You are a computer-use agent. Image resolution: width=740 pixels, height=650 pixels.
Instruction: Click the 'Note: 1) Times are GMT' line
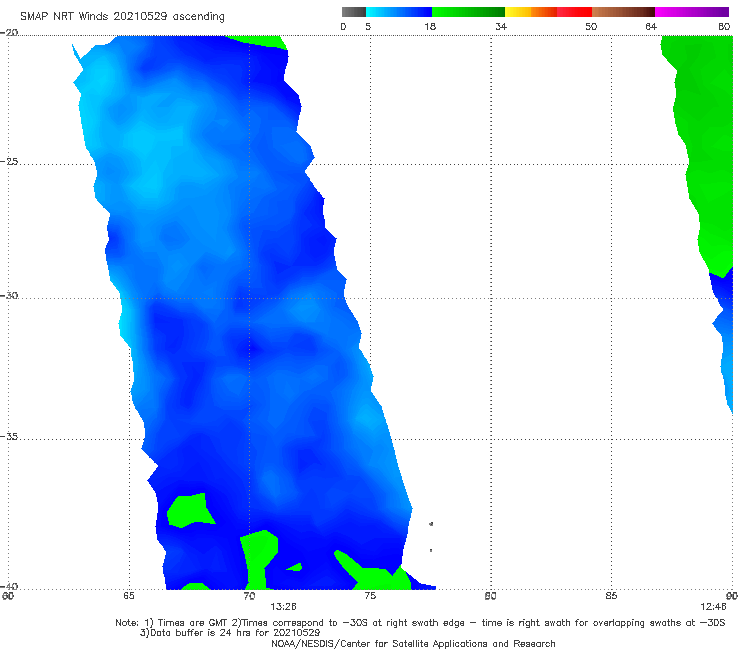(x=420, y=623)
